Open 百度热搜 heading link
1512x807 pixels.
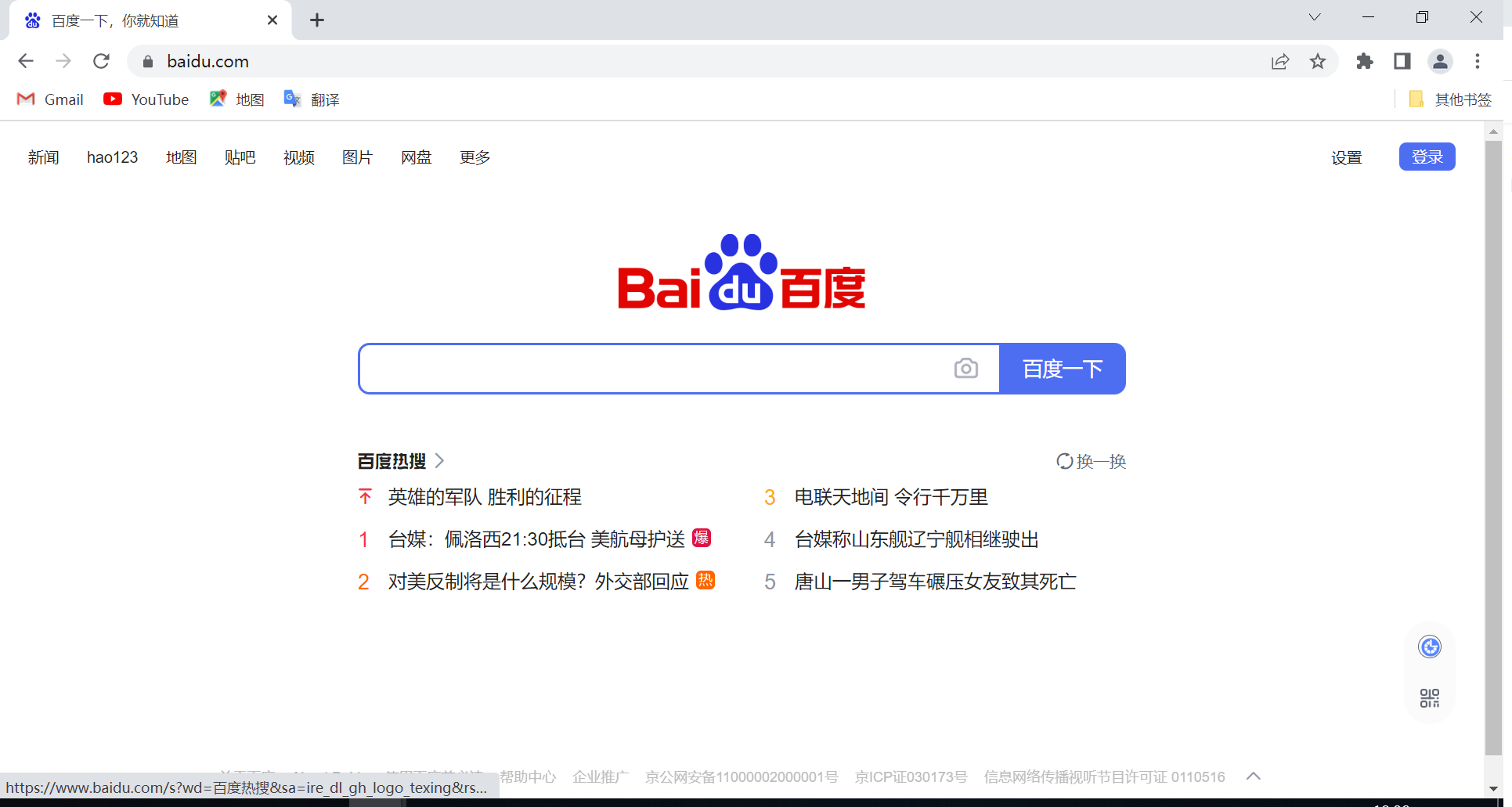(392, 461)
